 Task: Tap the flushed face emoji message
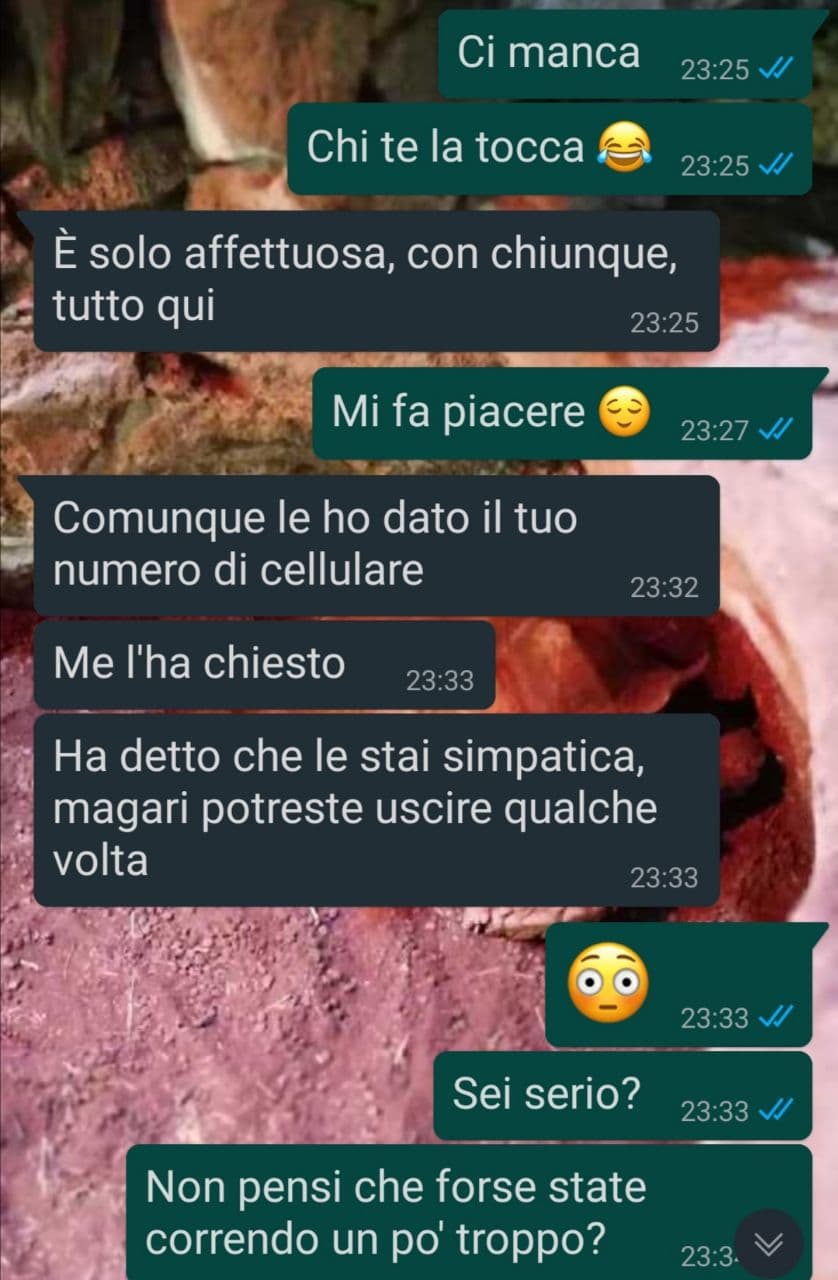(x=608, y=983)
